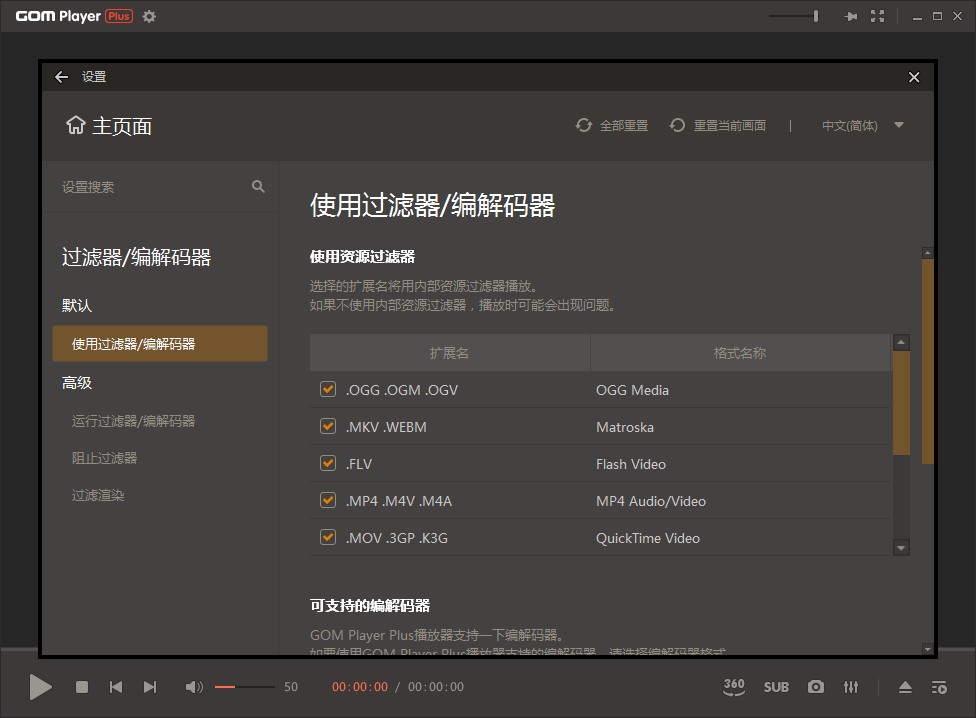Mute audio using the speaker icon
Image resolution: width=976 pixels, height=718 pixels.
(194, 687)
